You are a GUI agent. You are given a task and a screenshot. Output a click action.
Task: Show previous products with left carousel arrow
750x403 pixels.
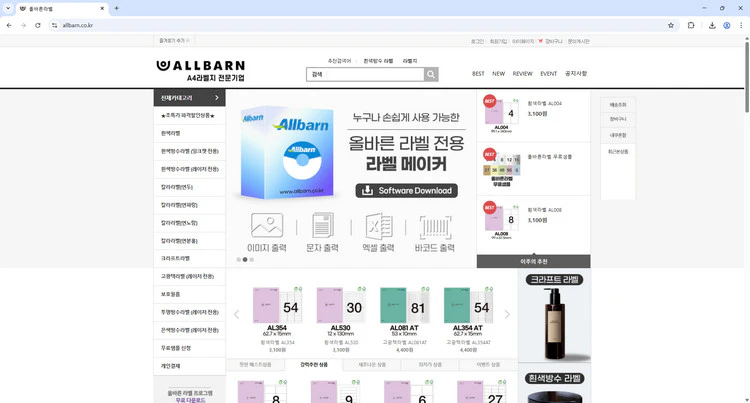[237, 314]
